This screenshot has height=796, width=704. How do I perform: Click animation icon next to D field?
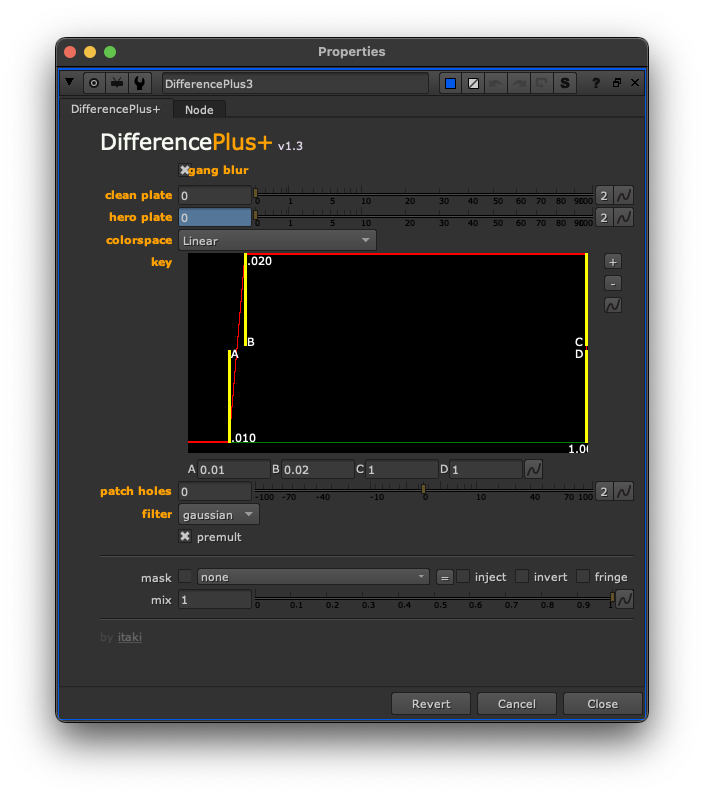tap(534, 469)
